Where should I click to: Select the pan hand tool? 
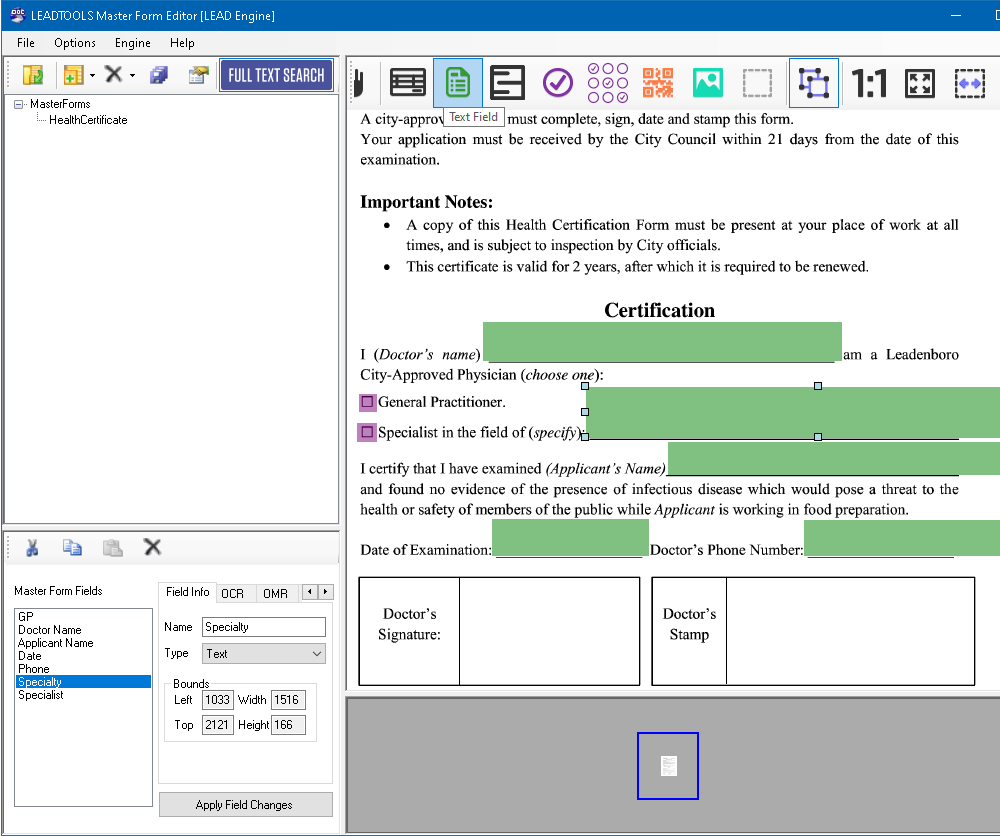[359, 83]
